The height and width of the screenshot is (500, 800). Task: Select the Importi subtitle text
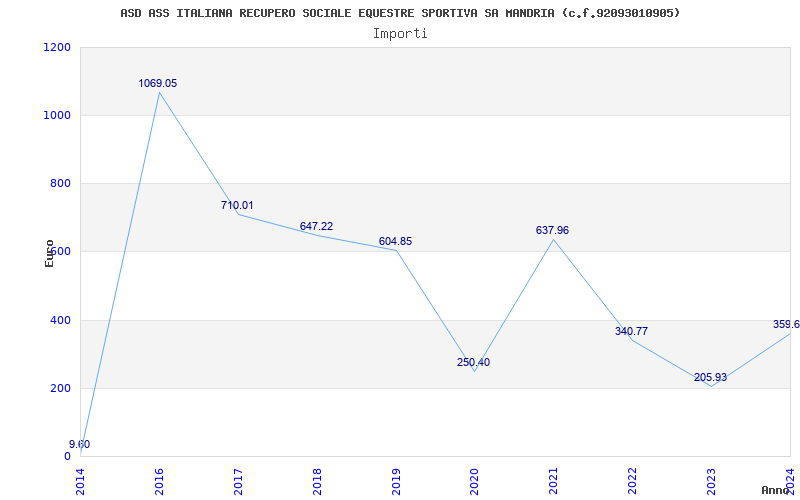[x=400, y=34]
